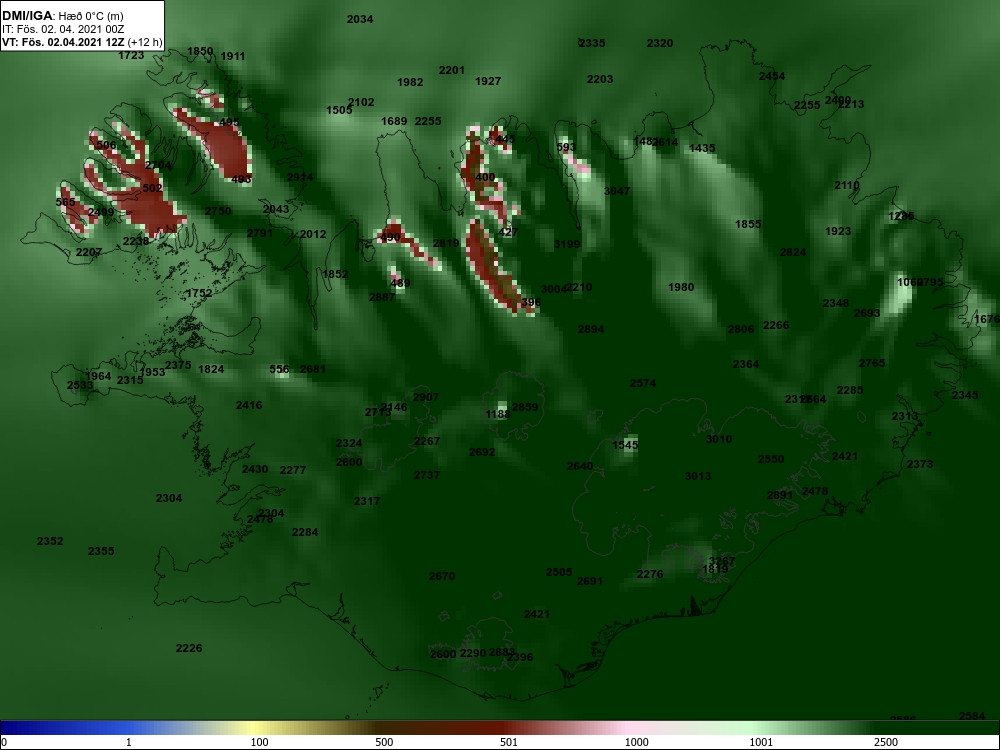Select the map value 2226
The height and width of the screenshot is (750, 1000).
pyautogui.click(x=189, y=648)
